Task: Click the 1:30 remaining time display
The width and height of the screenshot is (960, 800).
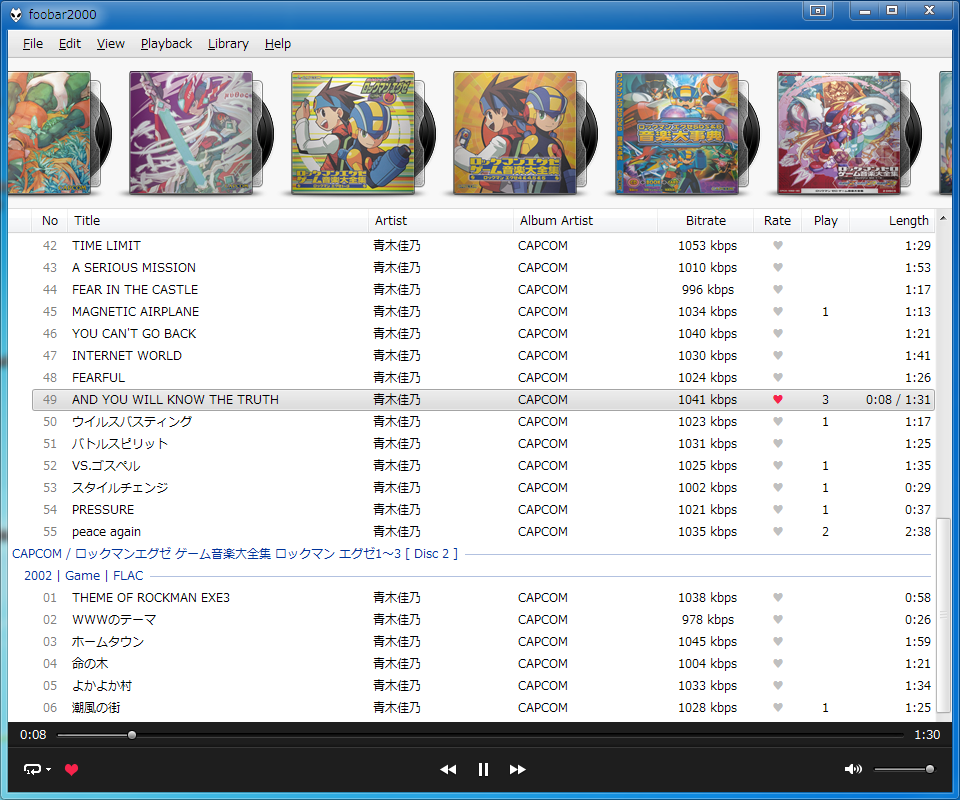Action: point(927,735)
